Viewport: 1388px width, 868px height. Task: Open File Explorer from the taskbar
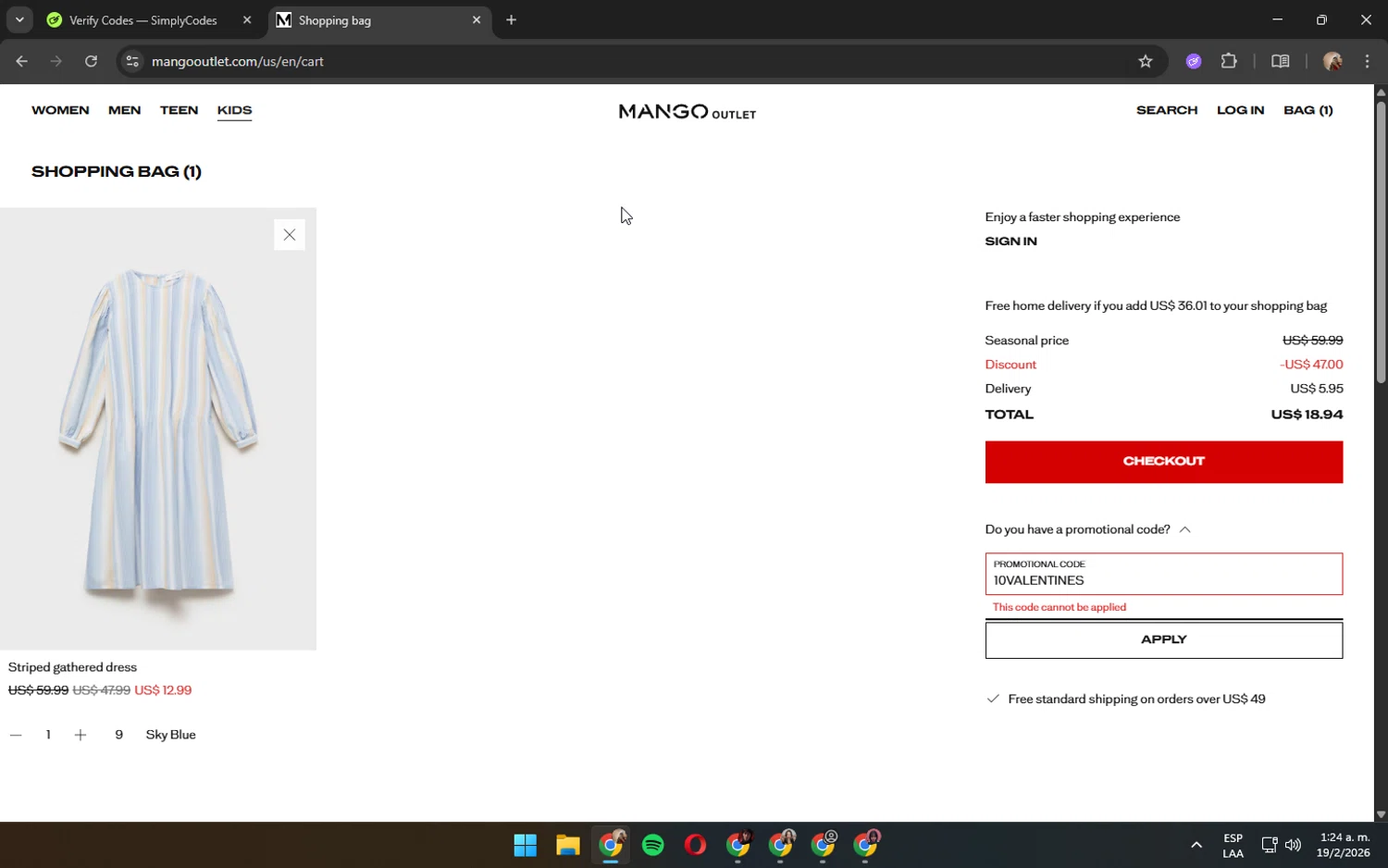(x=568, y=845)
